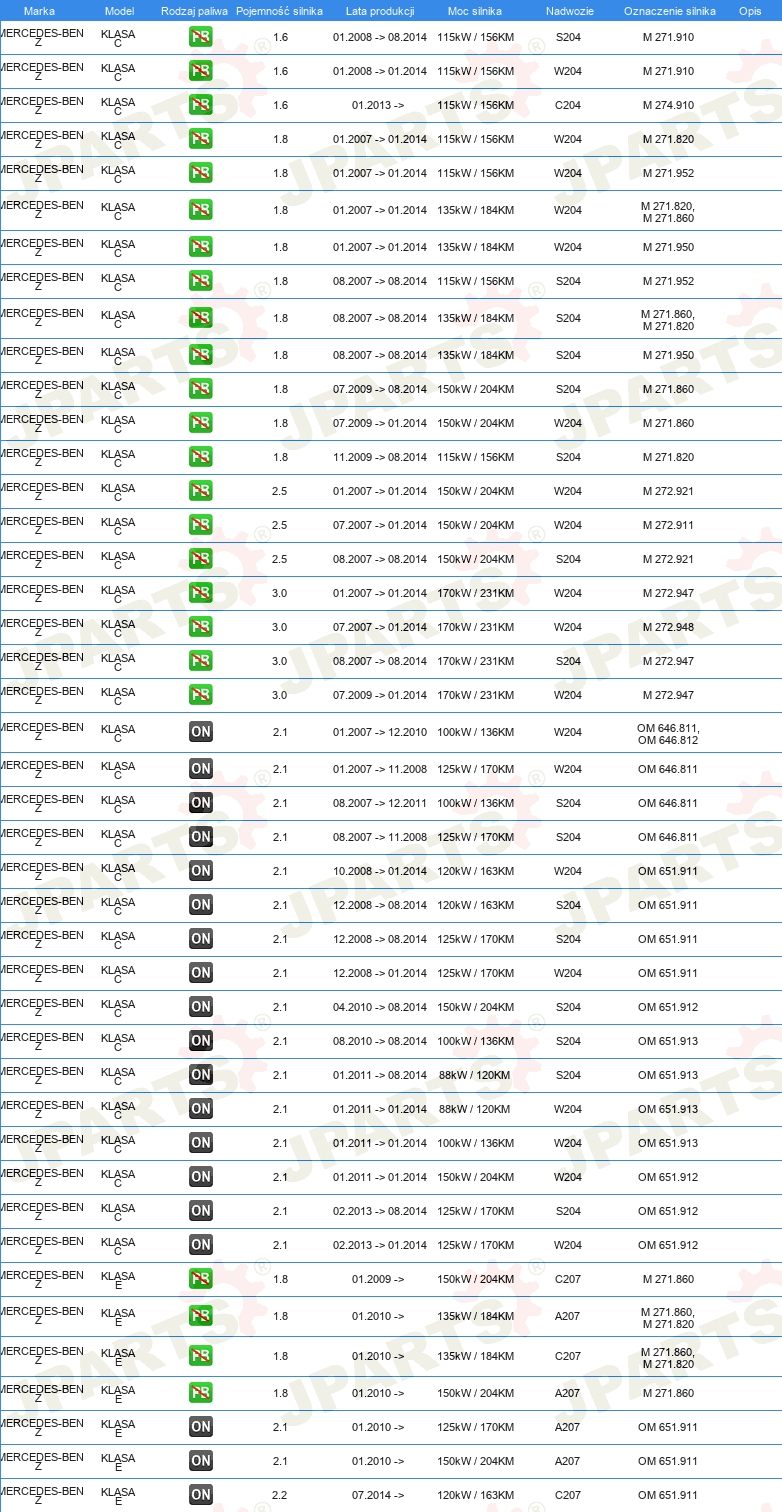This screenshot has height=1512, width=782.
Task: Click PB petrol icon for 1.6 S204 M 271.910
Action: [201, 37]
